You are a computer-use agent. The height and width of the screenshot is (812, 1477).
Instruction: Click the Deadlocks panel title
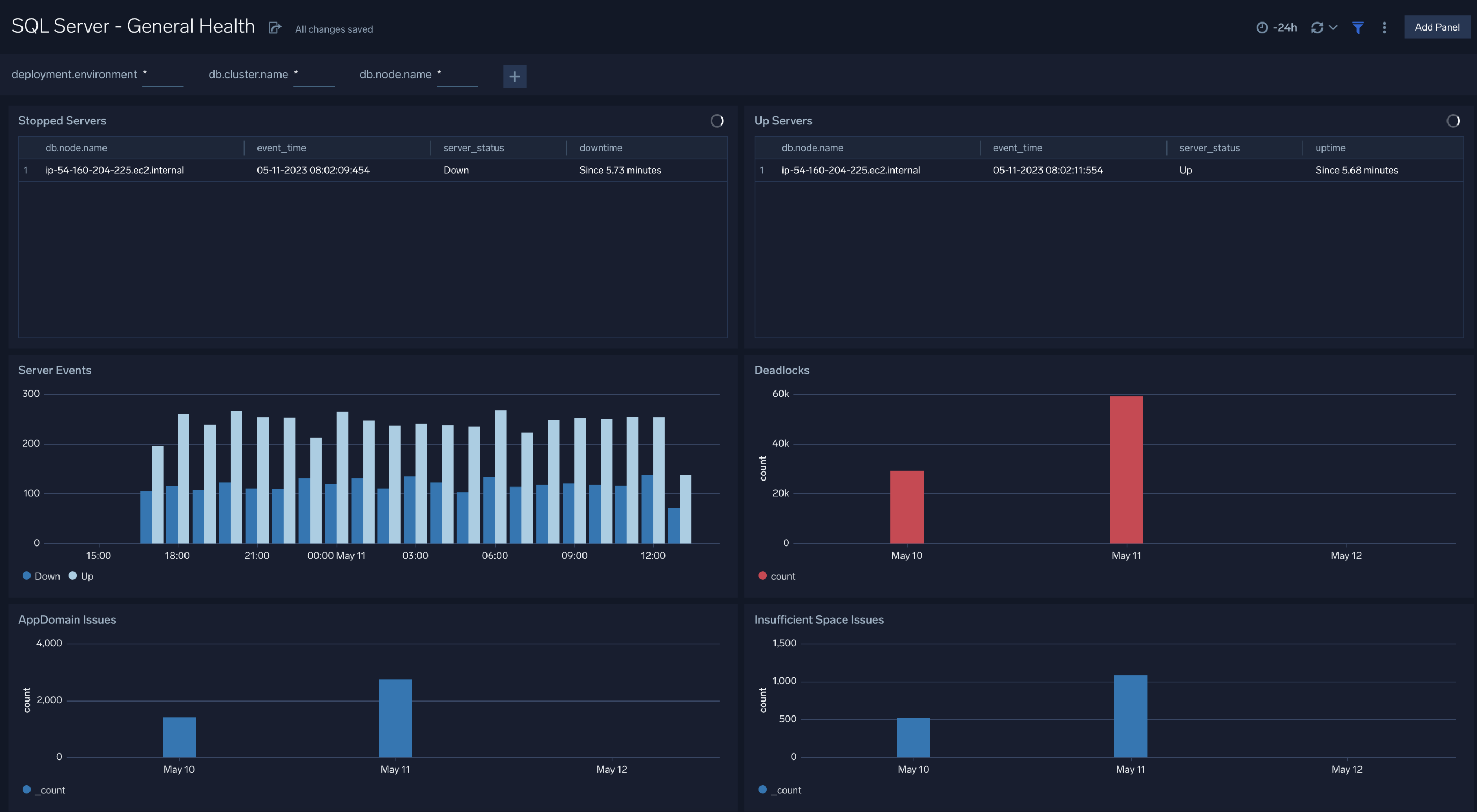[x=781, y=370]
